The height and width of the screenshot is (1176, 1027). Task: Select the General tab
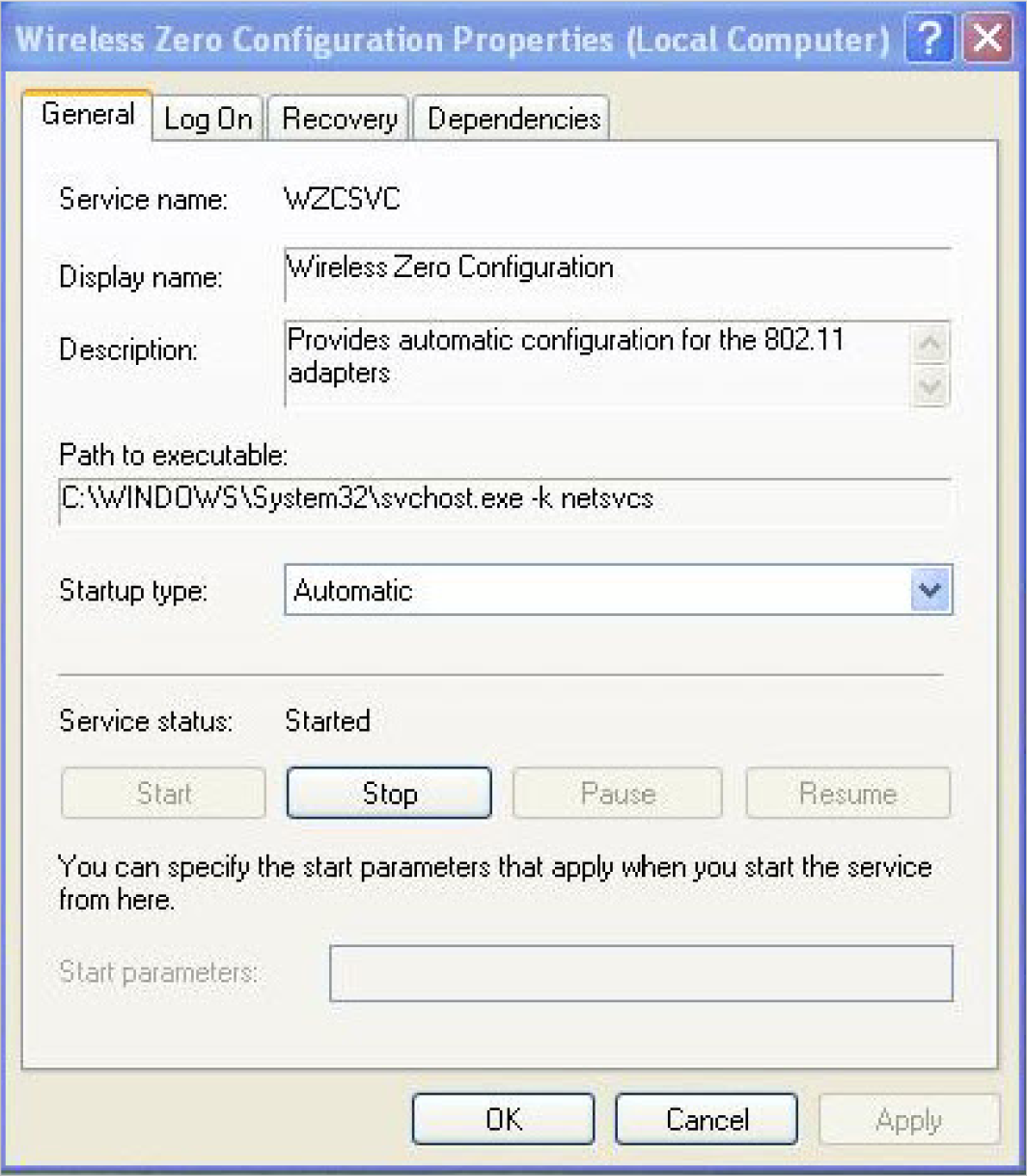point(88,116)
